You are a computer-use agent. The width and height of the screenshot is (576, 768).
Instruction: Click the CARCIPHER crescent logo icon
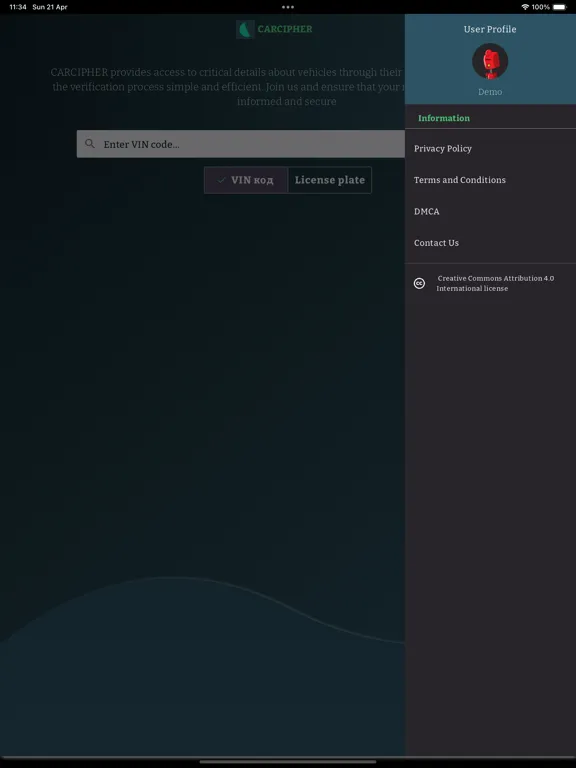pyautogui.click(x=245, y=29)
